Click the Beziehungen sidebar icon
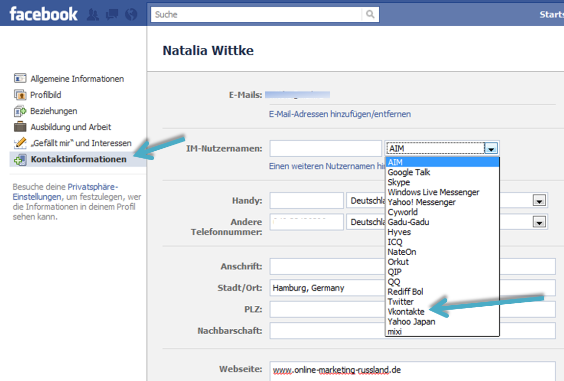The width and height of the screenshot is (564, 381). point(20,111)
